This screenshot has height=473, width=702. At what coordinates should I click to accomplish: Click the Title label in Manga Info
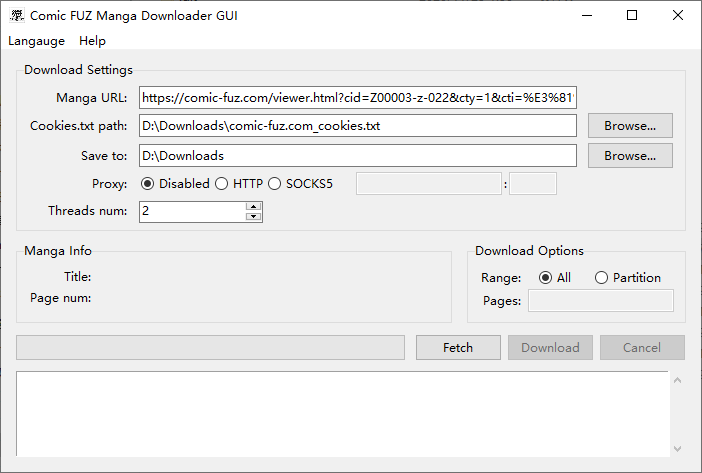point(77,277)
